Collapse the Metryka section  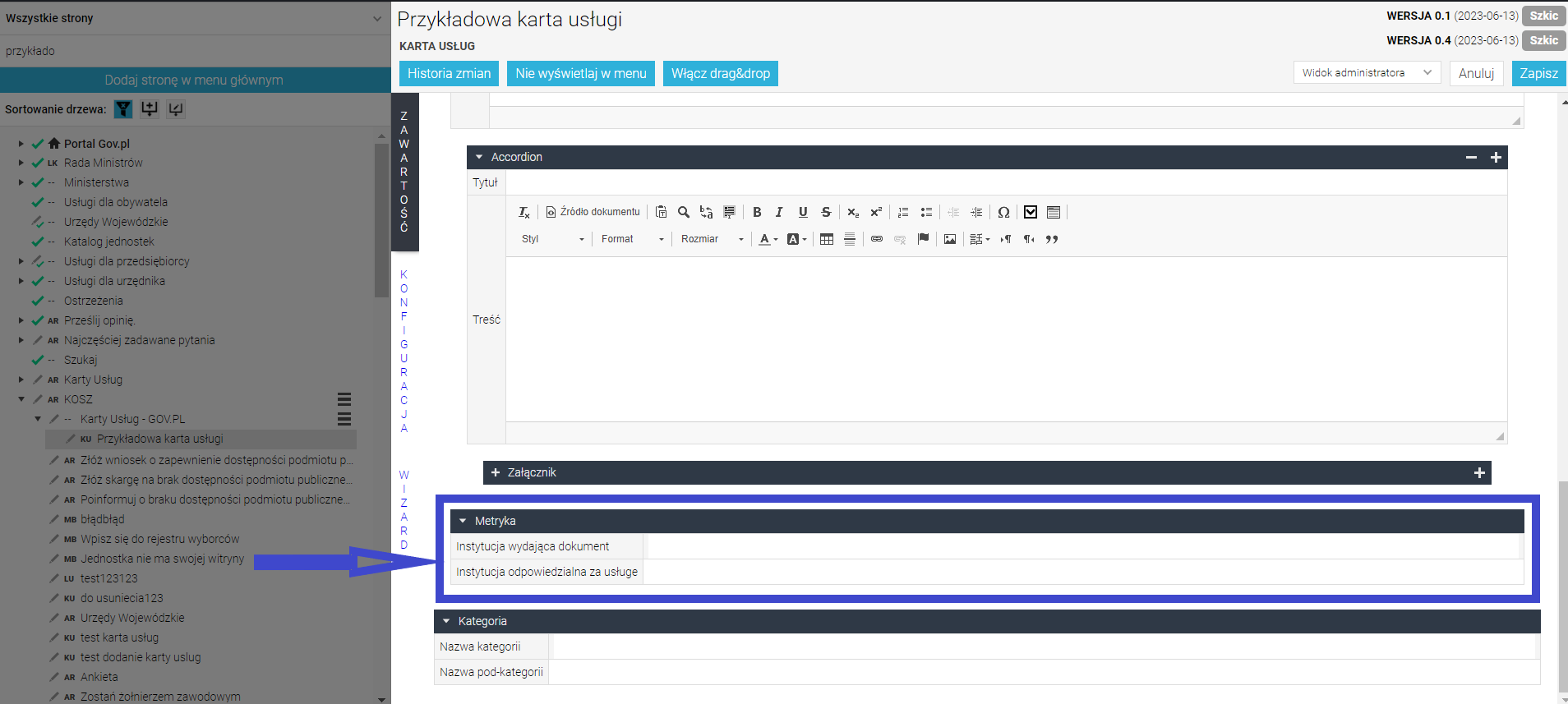[463, 521]
